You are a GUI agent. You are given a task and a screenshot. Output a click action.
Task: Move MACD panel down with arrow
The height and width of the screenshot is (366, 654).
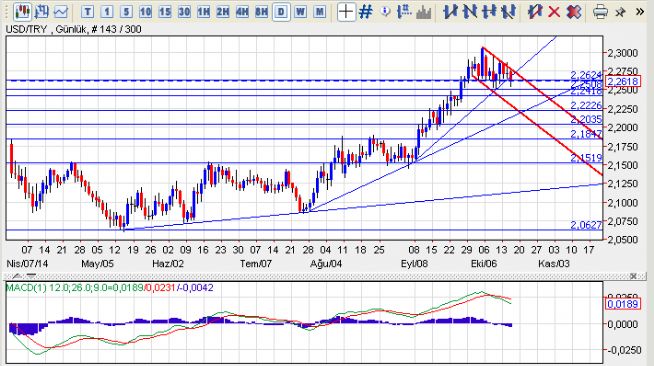(x=31, y=276)
